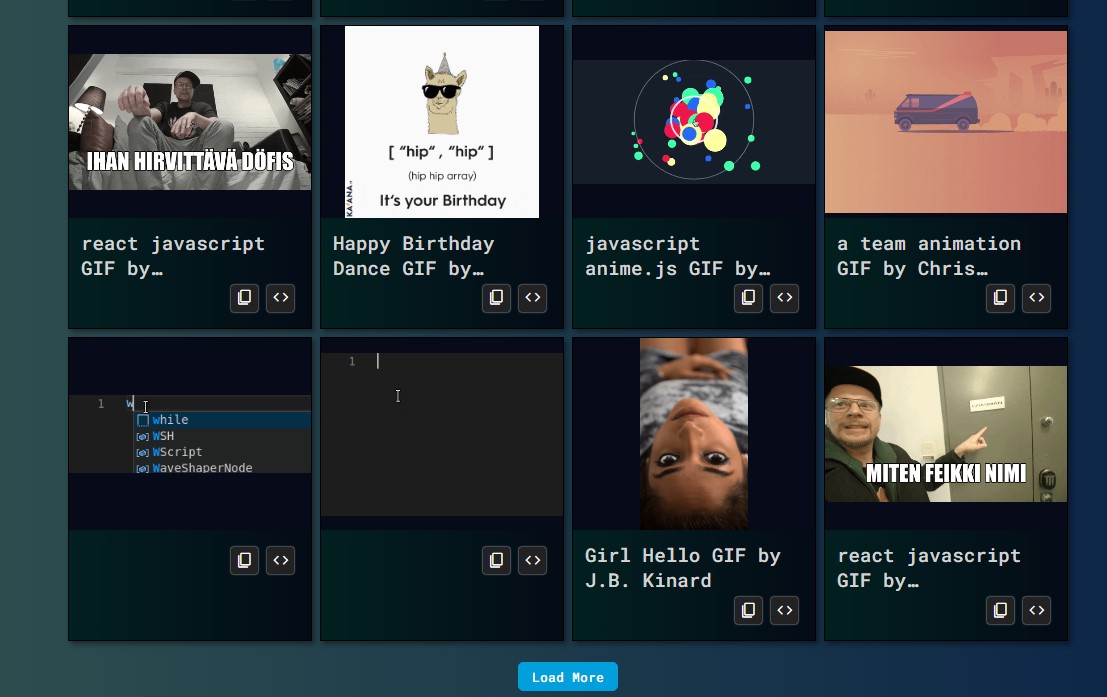Viewport: 1107px width, 697px height.
Task: Copy the Happy Birthday Dance GIF link
Action: (496, 298)
